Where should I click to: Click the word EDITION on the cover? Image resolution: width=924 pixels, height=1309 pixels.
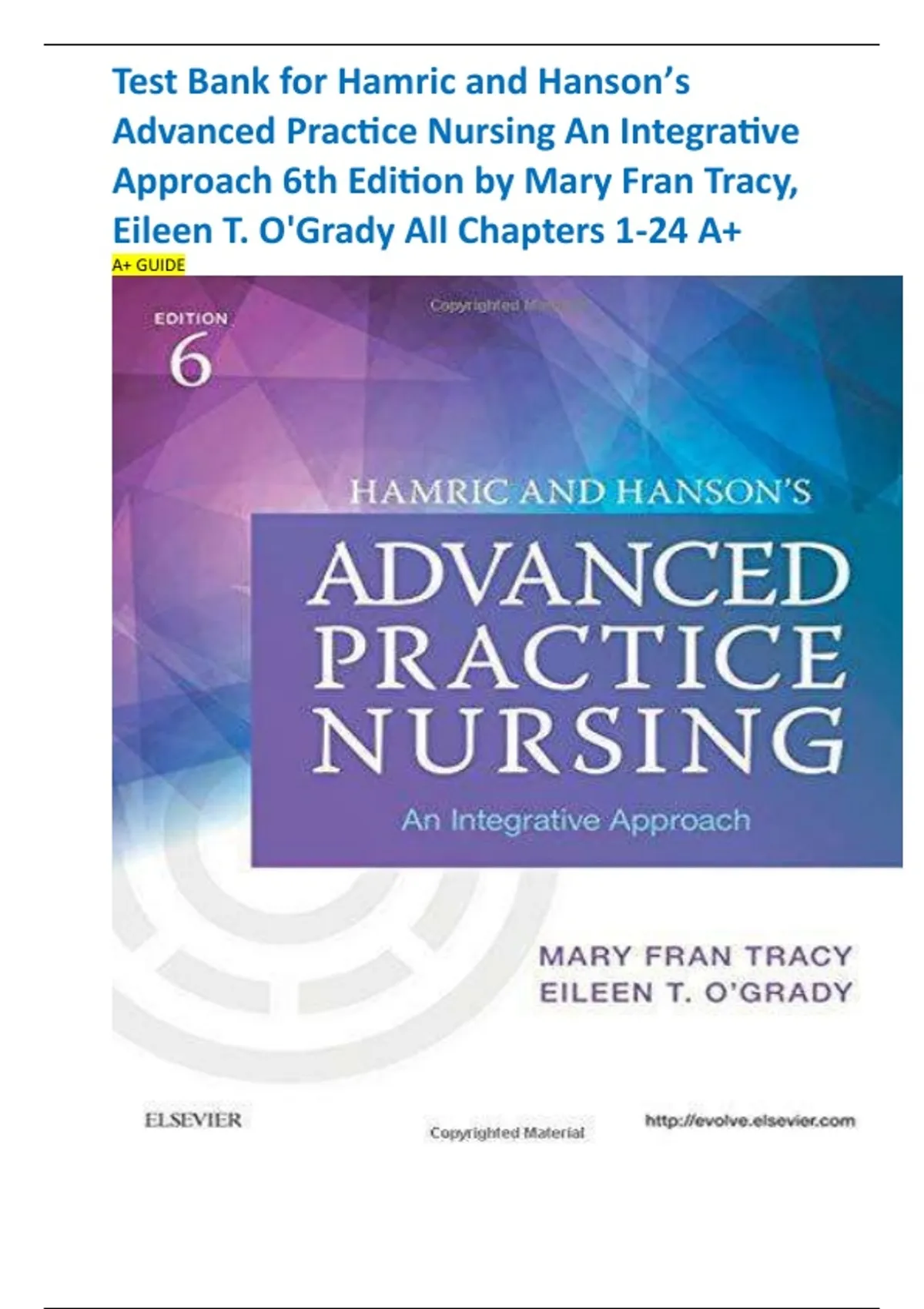pos(191,318)
